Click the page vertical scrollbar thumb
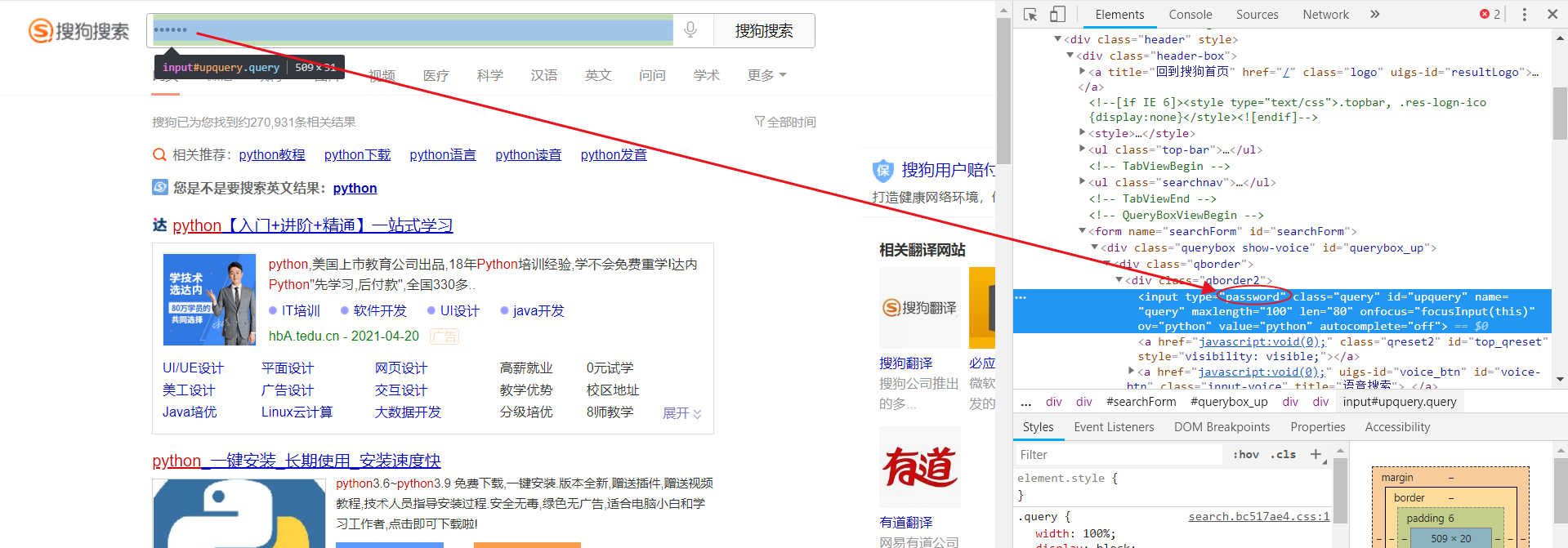 tap(1003, 91)
